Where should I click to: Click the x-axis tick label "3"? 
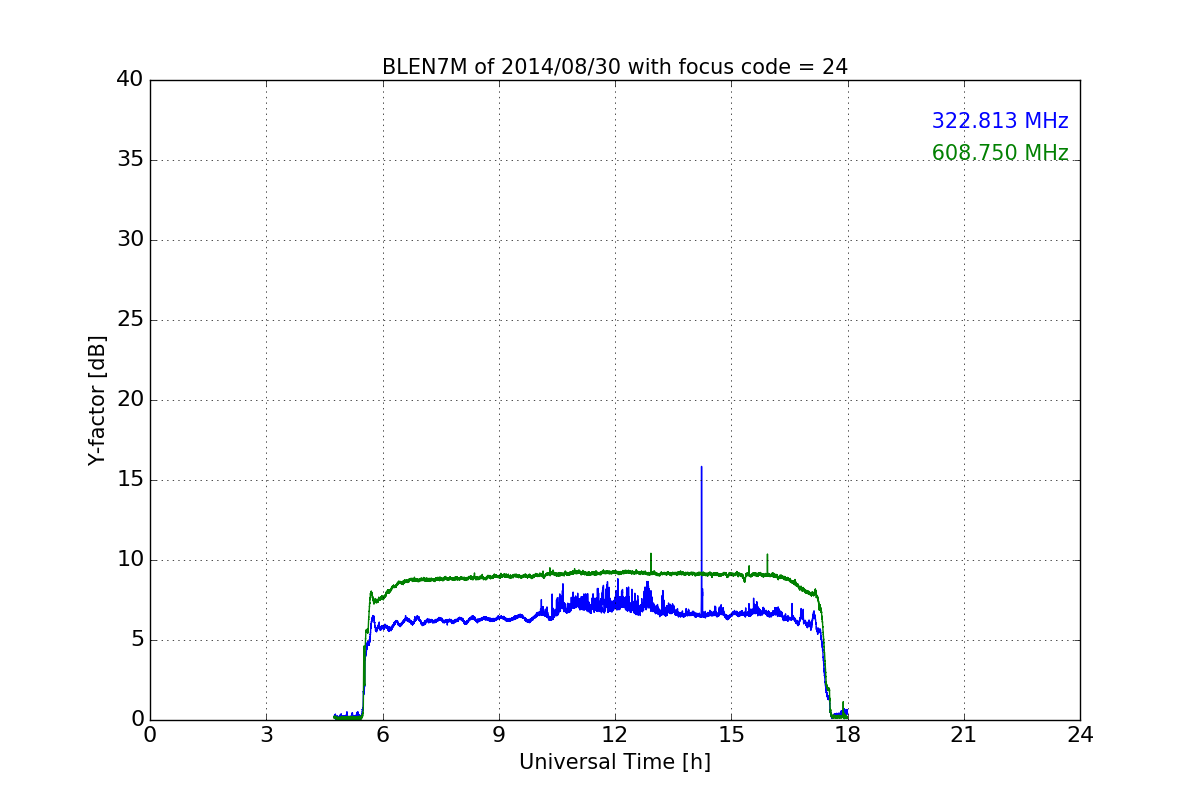click(x=266, y=734)
